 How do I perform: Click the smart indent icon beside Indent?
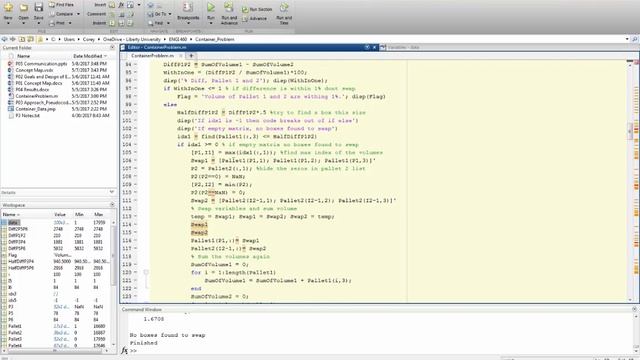click(112, 23)
